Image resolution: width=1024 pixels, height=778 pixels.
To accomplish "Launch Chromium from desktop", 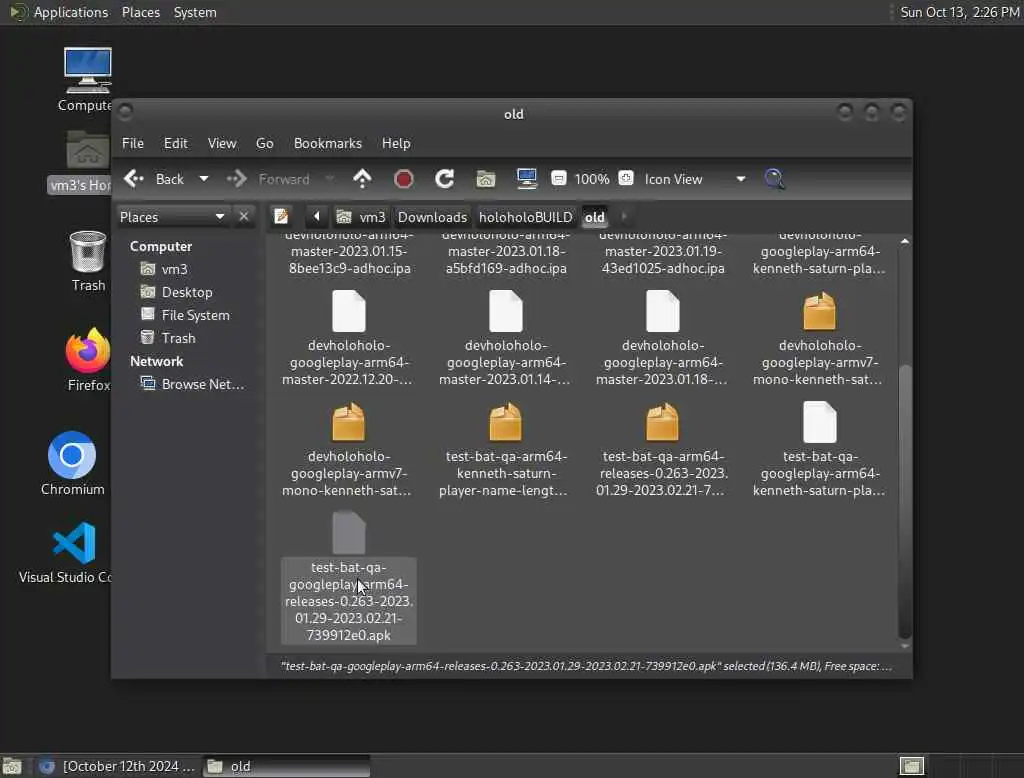I will [72, 463].
